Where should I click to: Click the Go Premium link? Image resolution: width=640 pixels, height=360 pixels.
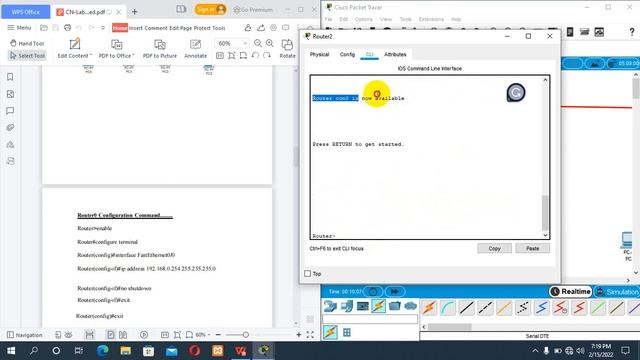click(253, 9)
